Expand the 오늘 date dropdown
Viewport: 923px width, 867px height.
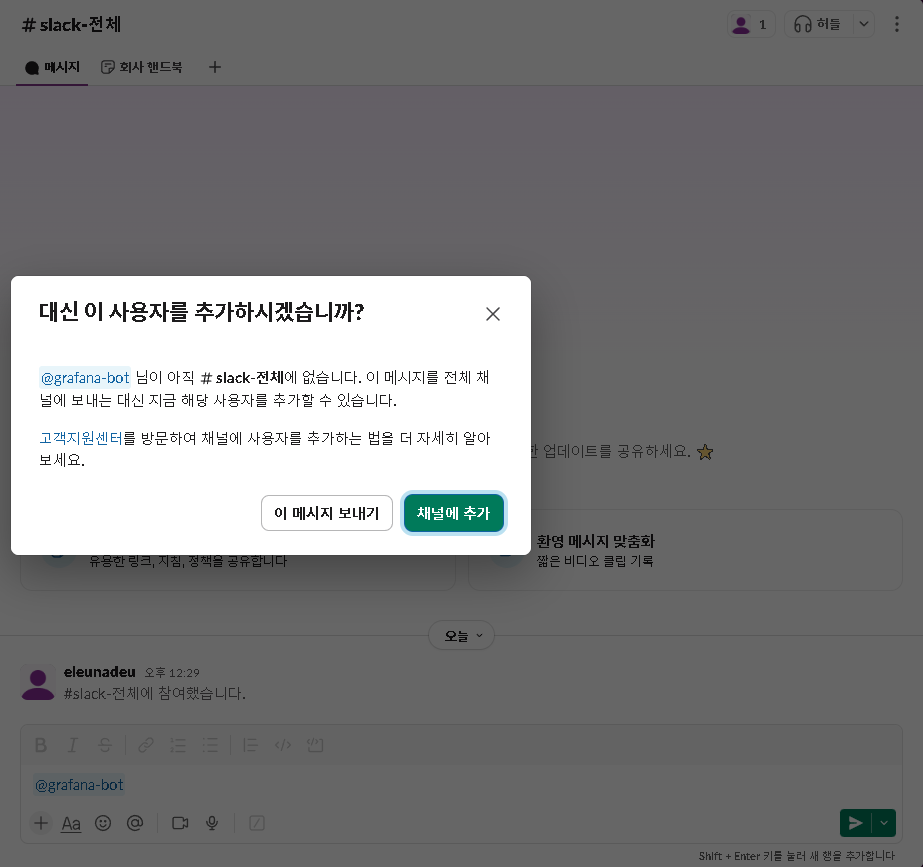[462, 636]
